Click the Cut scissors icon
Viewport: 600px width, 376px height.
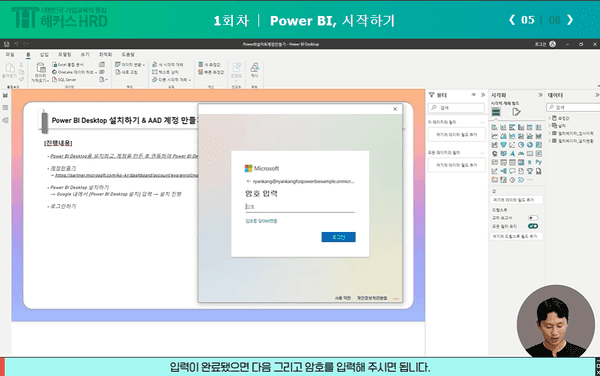(21, 65)
